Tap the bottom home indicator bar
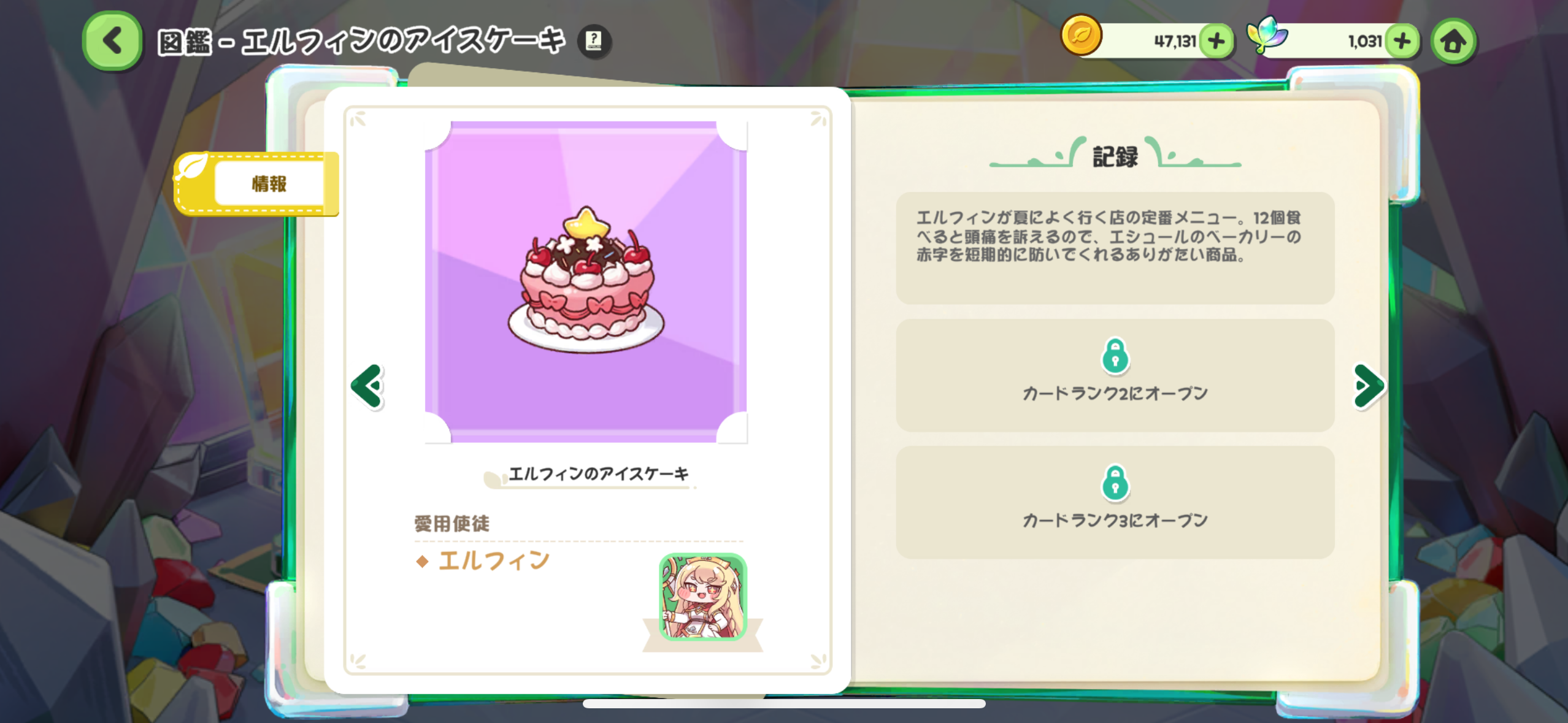The width and height of the screenshot is (1568, 723). coord(784,704)
